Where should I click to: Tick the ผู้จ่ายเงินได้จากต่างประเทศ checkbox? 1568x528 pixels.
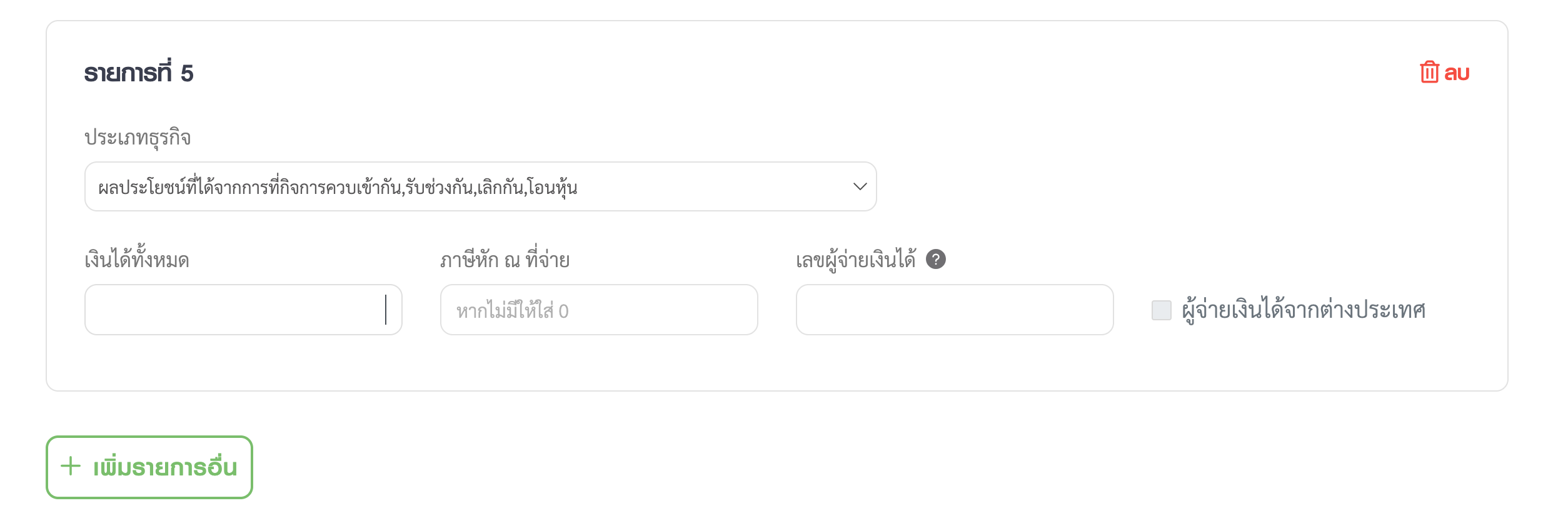point(1162,310)
